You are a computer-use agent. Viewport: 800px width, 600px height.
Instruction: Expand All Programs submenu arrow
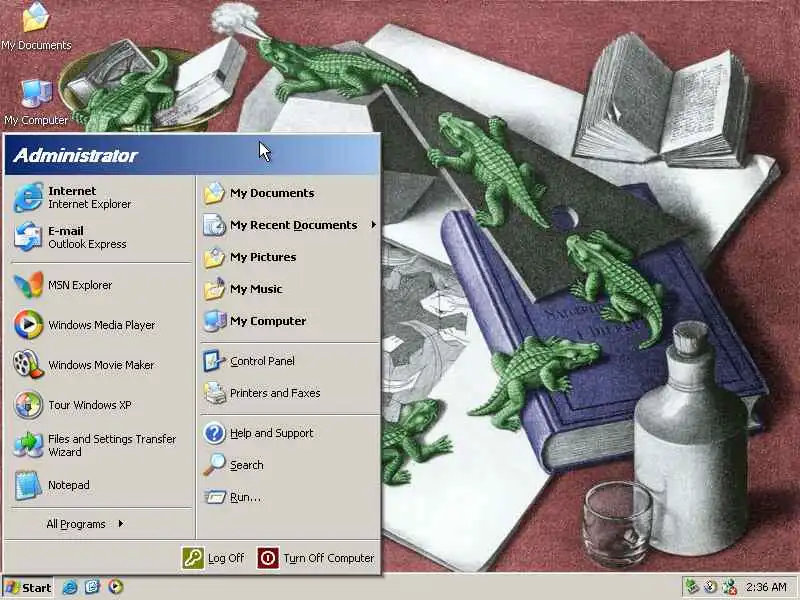click(x=121, y=523)
